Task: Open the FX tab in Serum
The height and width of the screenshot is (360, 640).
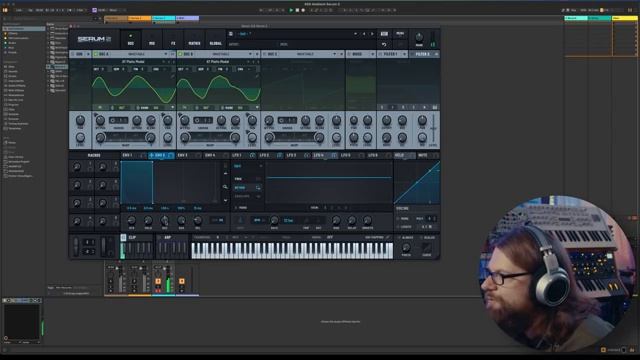Action: (173, 39)
